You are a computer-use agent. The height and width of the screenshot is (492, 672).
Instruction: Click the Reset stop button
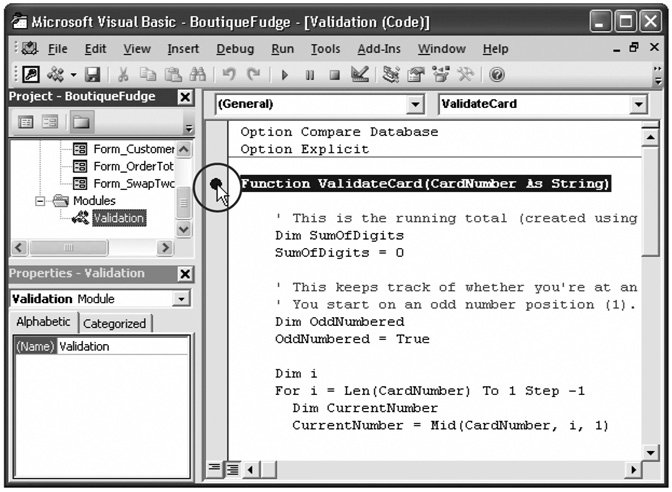334,75
